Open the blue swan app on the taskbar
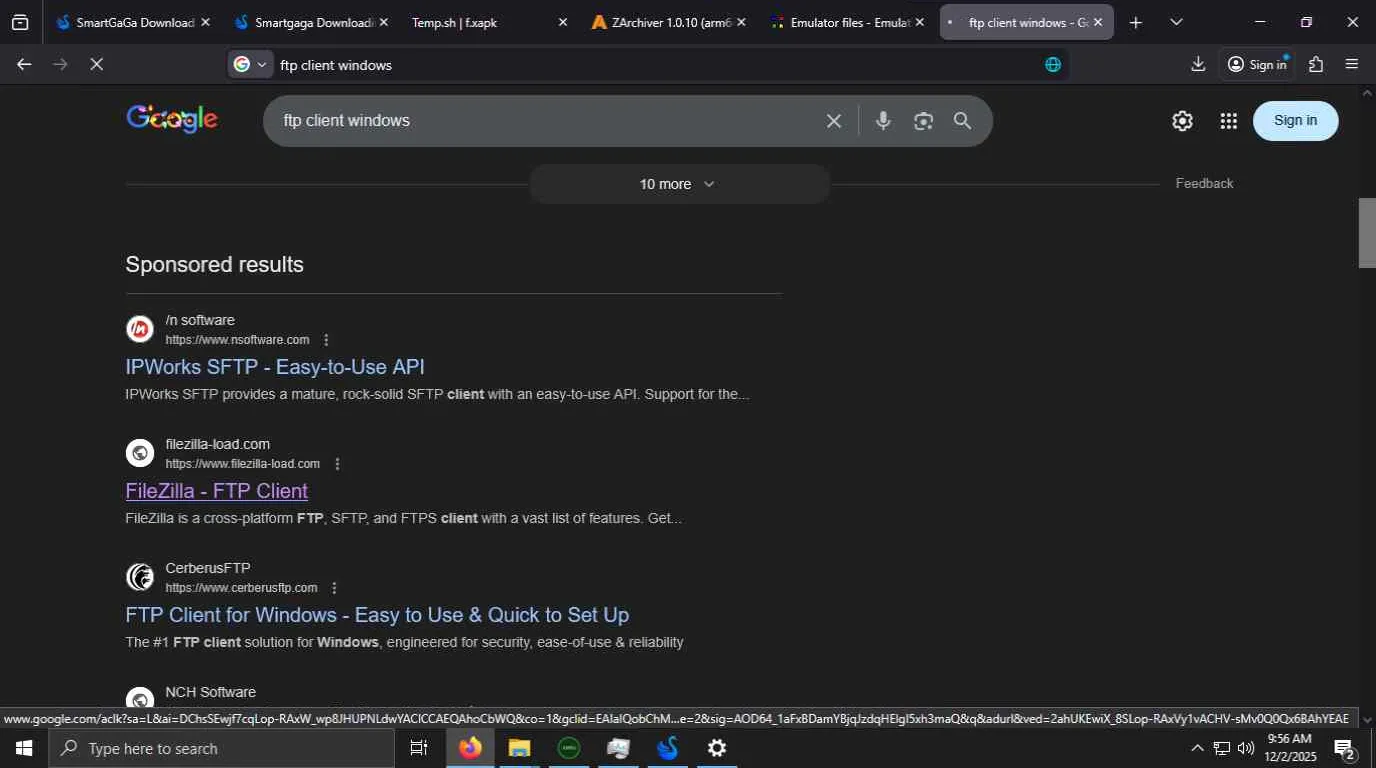The width and height of the screenshot is (1376, 768). click(x=667, y=748)
